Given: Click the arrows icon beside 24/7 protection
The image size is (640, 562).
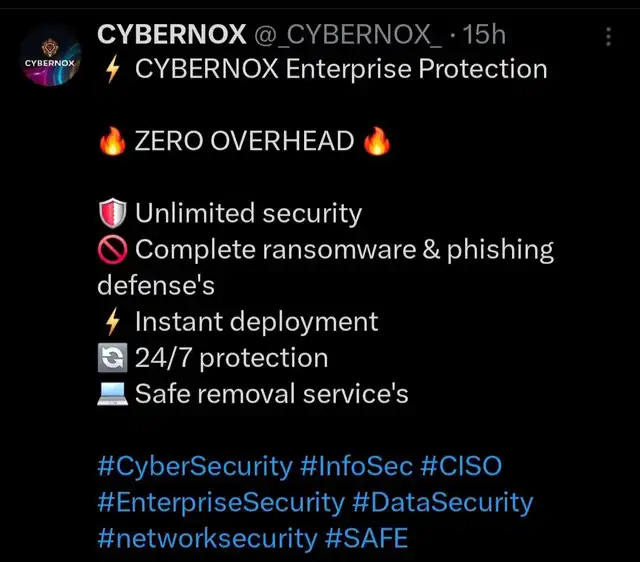Looking at the screenshot, I should click(x=111, y=358).
